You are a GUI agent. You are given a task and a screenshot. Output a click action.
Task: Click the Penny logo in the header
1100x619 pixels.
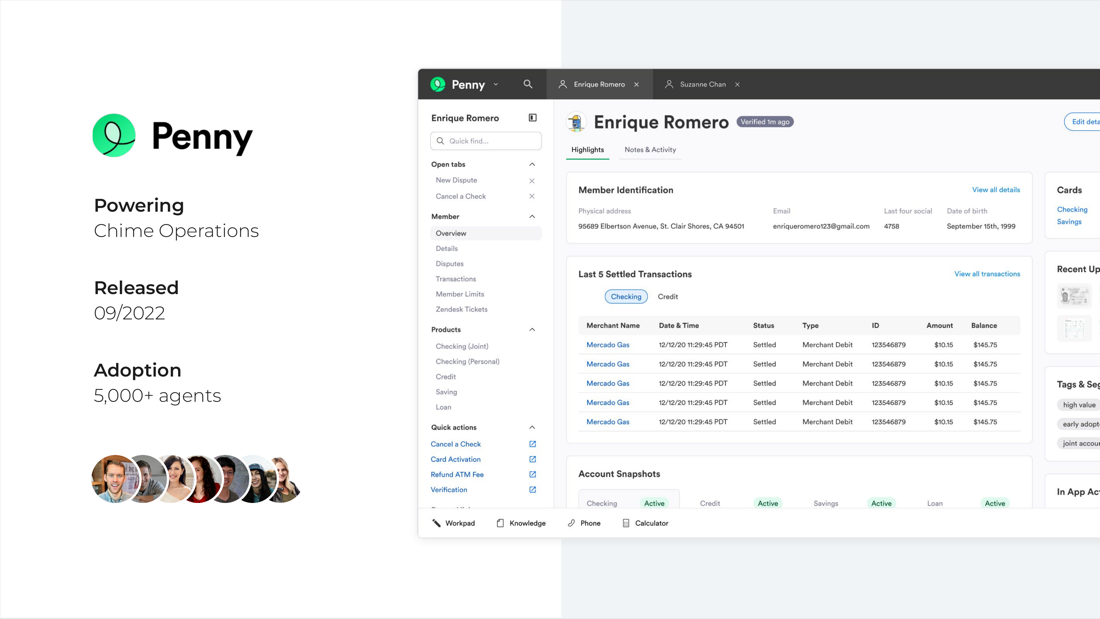click(x=437, y=84)
